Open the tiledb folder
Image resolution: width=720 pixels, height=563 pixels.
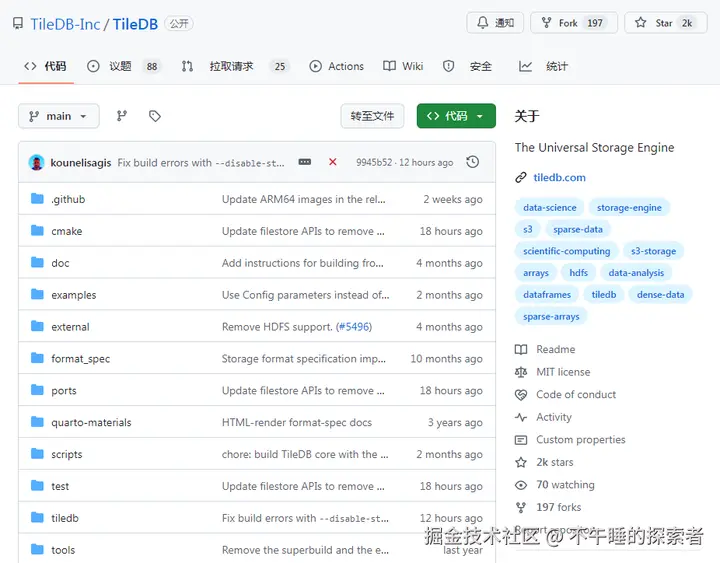65,518
